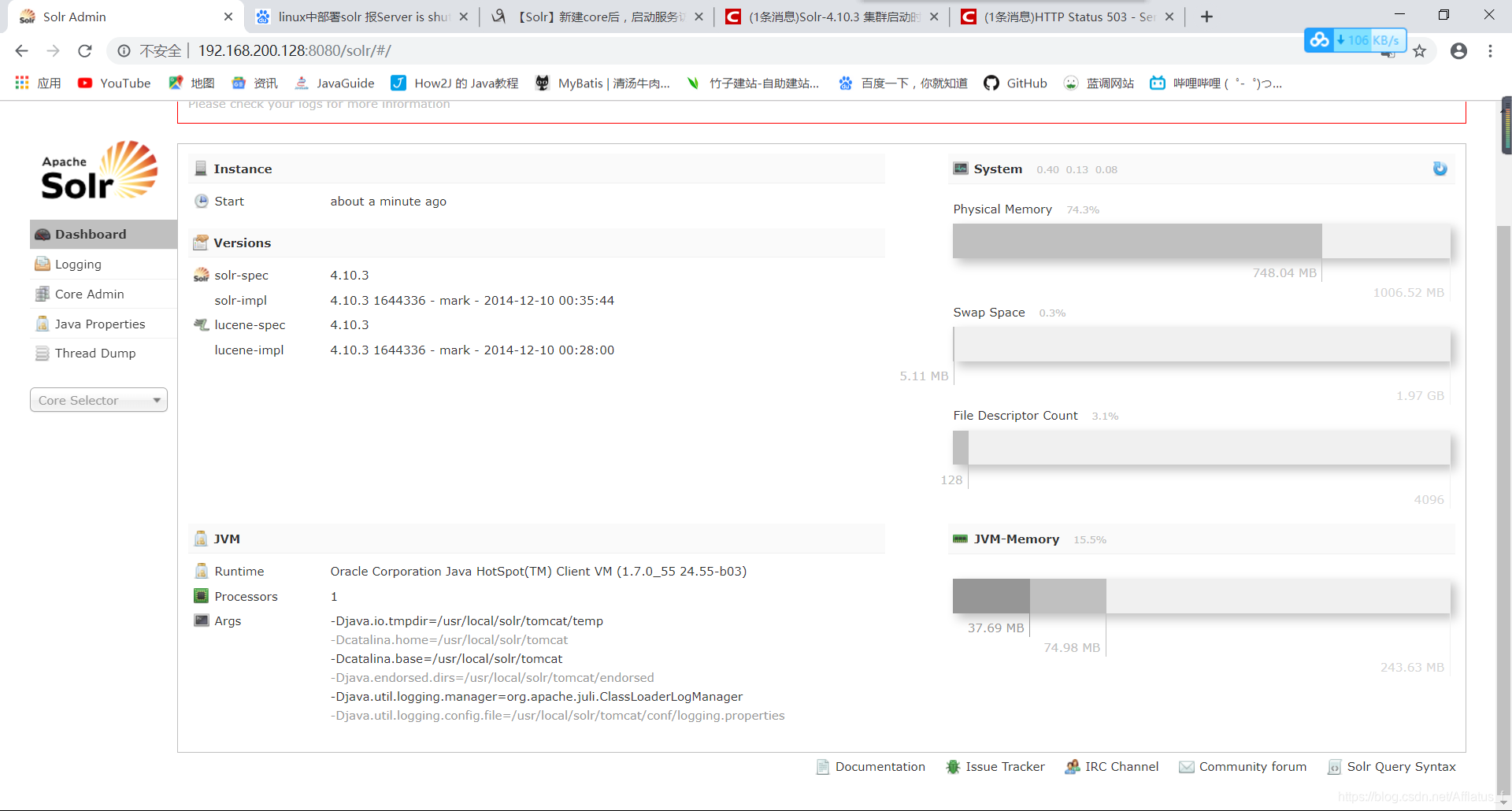Open the JavaGuide bookmark
The height and width of the screenshot is (811, 1512).
[335, 83]
